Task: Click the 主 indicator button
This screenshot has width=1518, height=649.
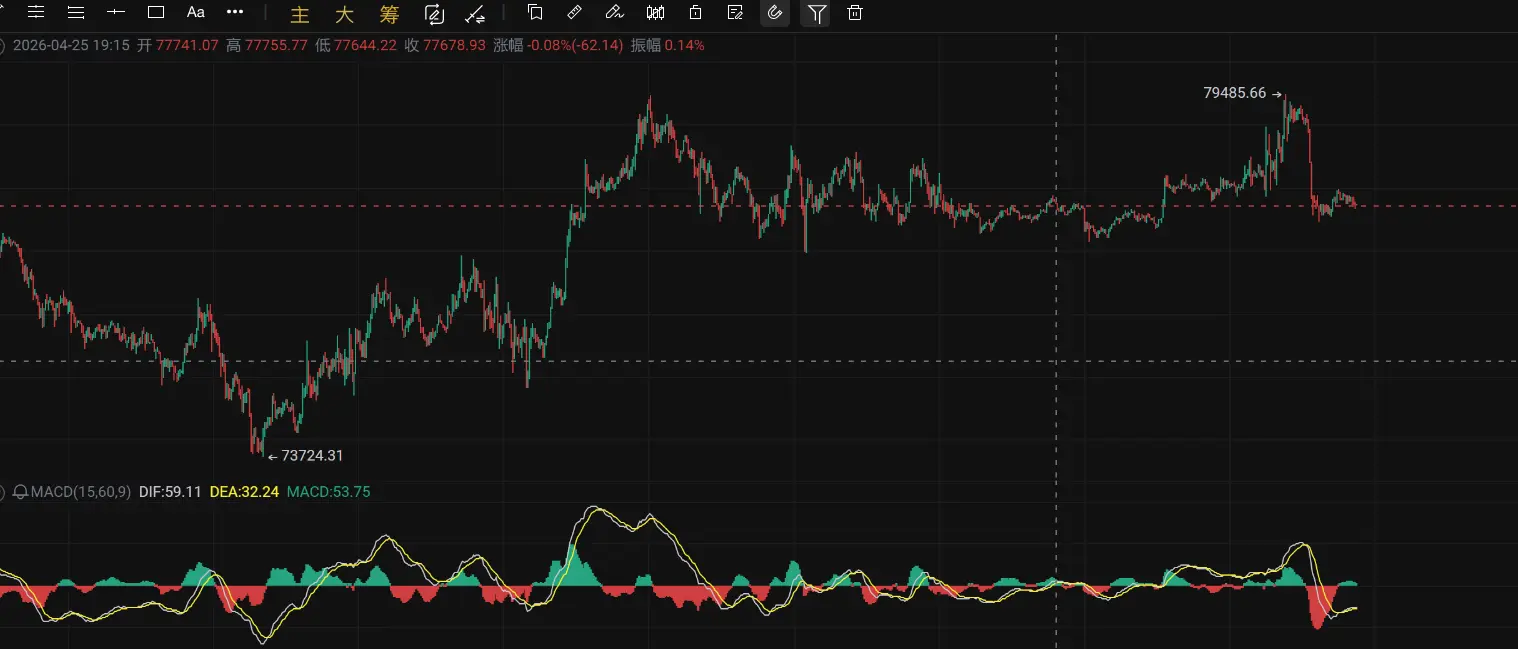Action: click(300, 14)
